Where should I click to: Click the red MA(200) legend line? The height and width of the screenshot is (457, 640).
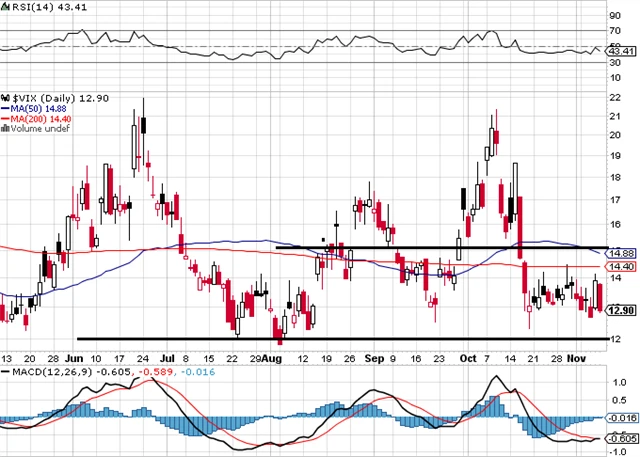tap(5, 116)
